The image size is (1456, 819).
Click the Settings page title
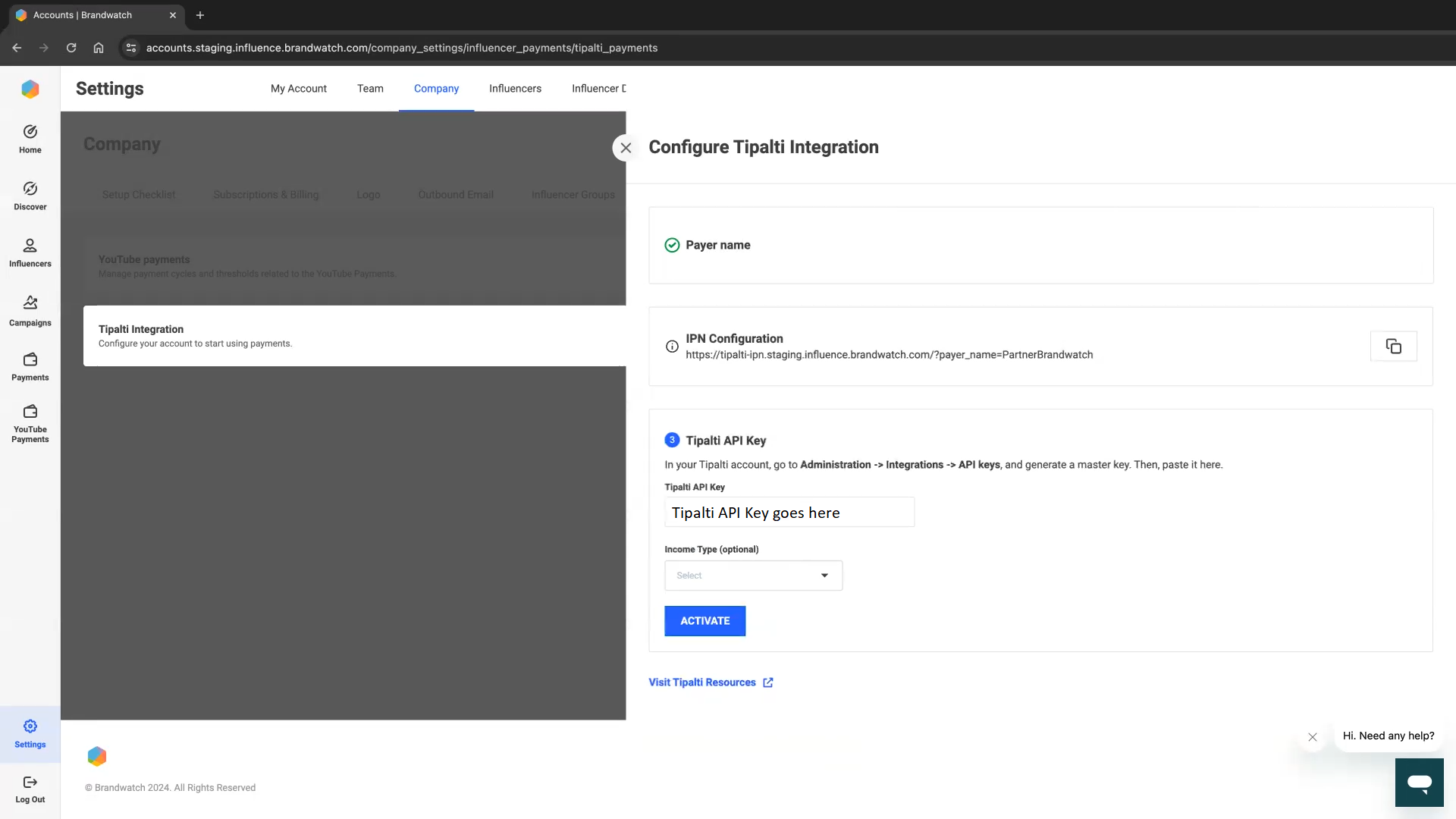pyautogui.click(x=110, y=89)
